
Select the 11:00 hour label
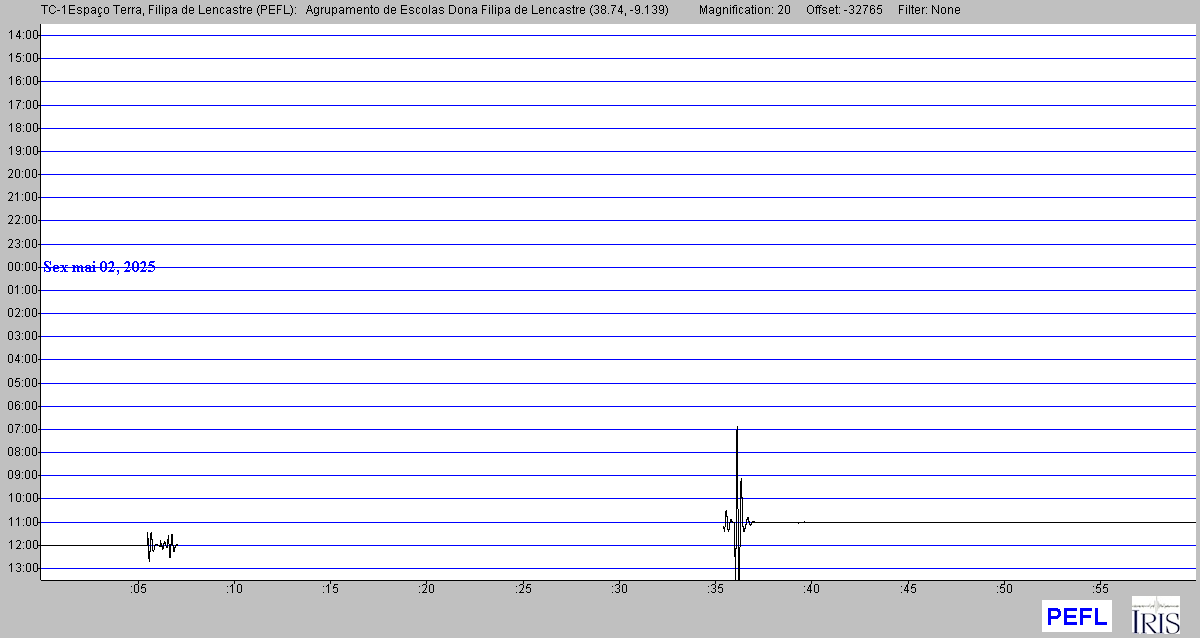pyautogui.click(x=22, y=522)
